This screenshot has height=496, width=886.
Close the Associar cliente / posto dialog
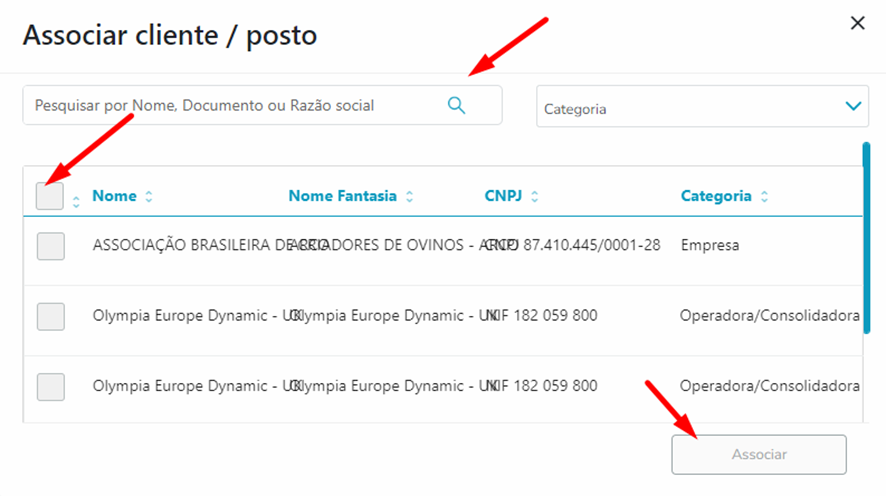coord(857,23)
